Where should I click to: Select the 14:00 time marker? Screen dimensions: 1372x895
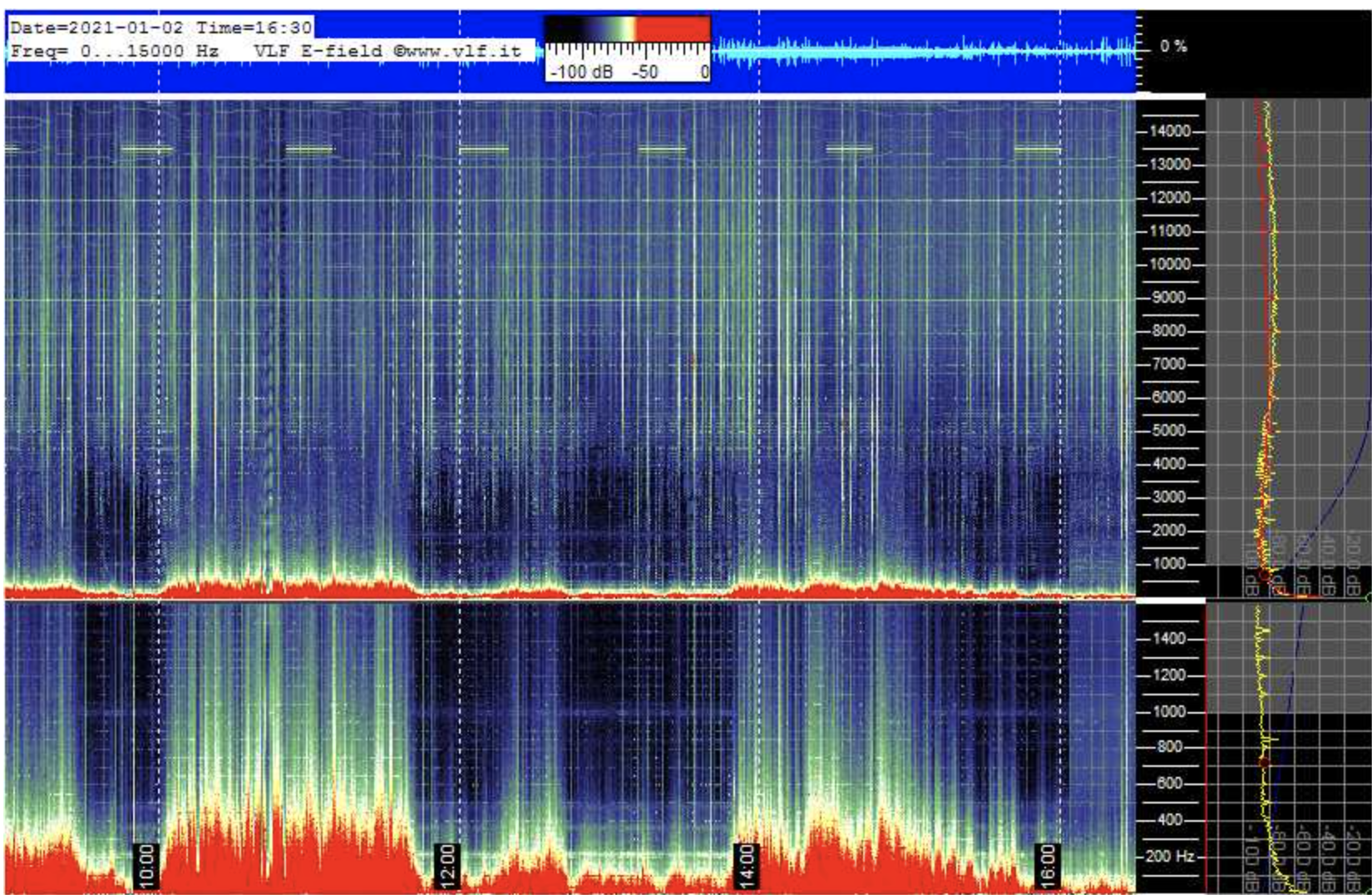point(746,866)
